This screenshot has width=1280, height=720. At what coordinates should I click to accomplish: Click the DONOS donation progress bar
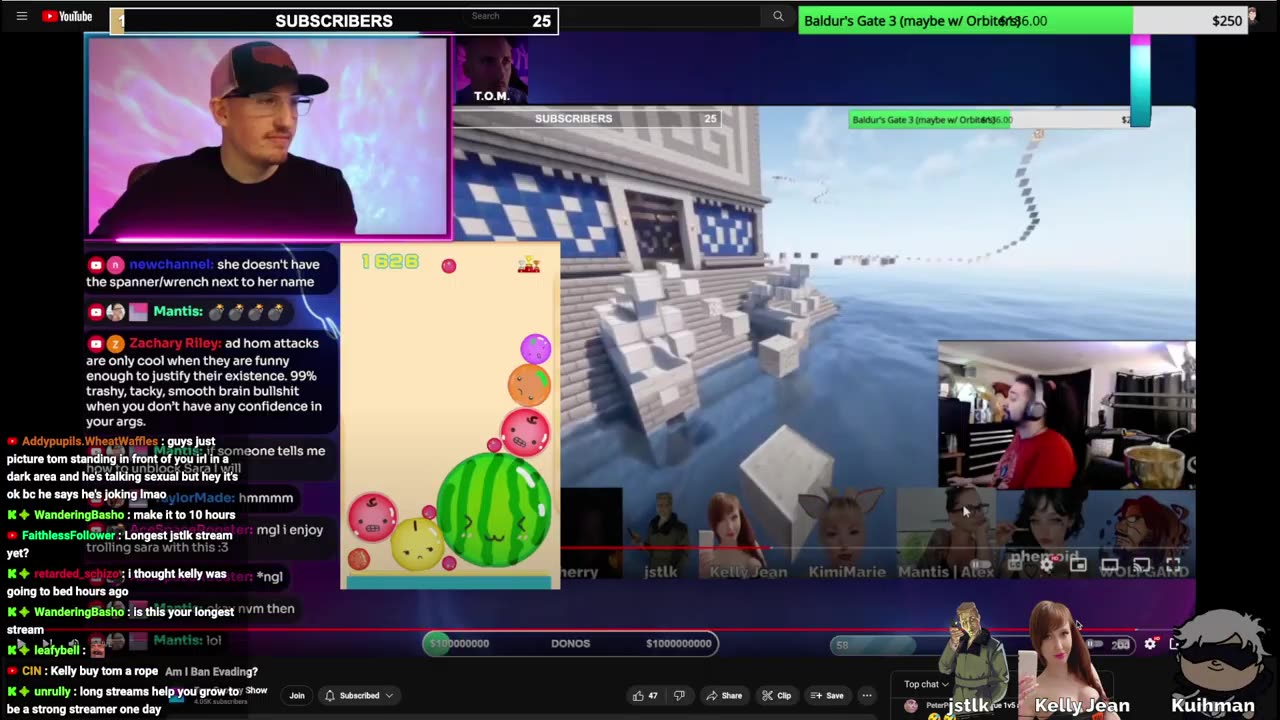570,643
